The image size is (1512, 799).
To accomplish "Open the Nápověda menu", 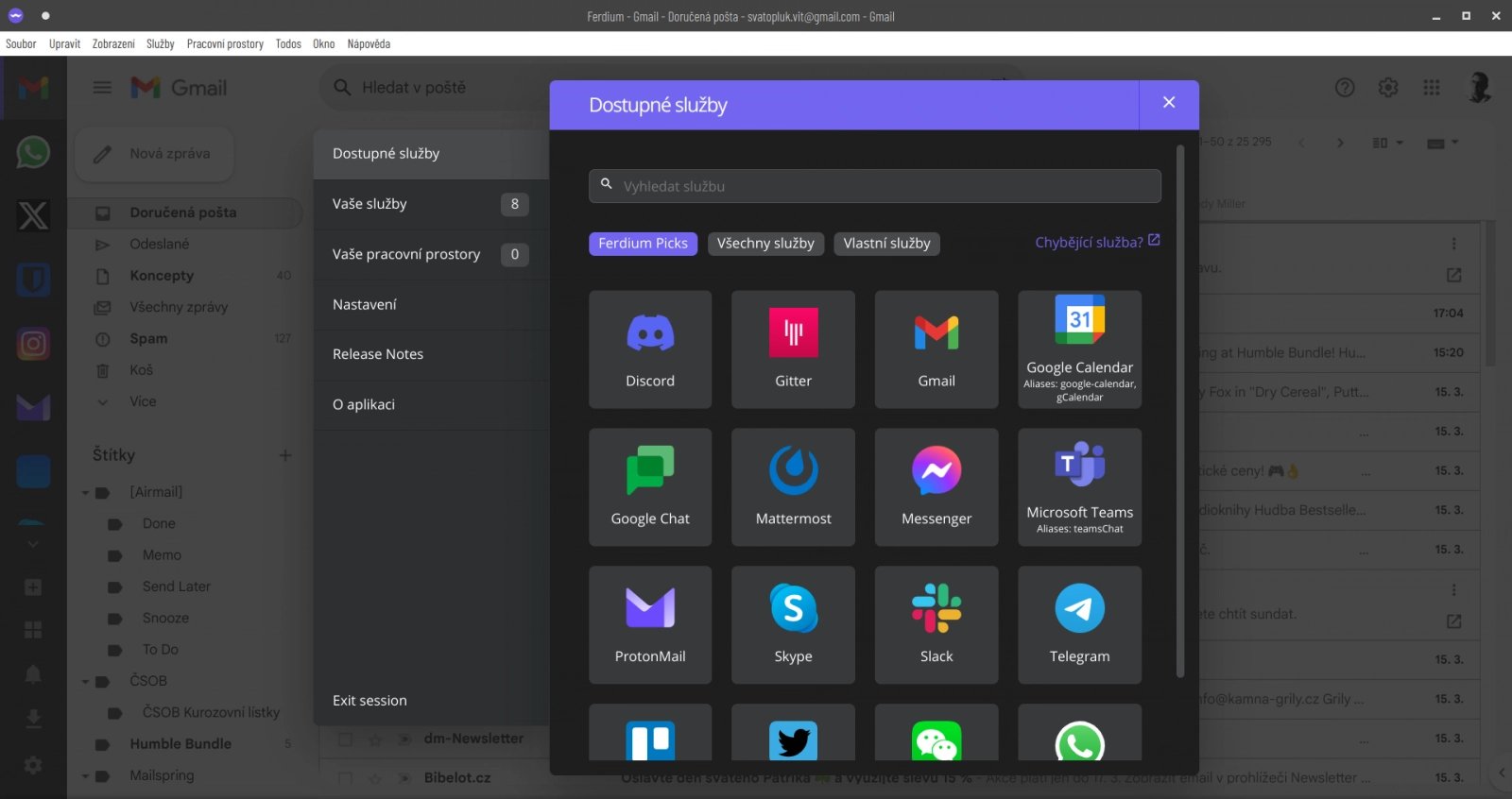I will click(369, 43).
